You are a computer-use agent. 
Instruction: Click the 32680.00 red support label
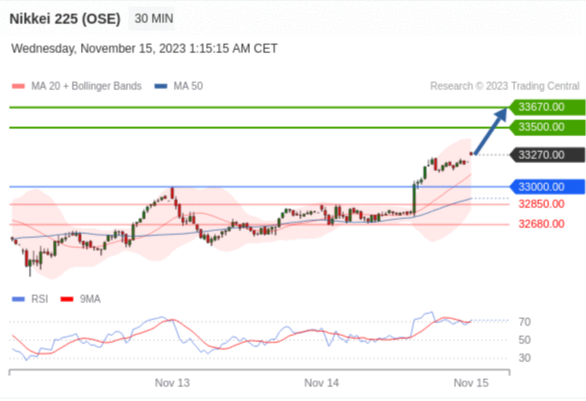(x=541, y=224)
